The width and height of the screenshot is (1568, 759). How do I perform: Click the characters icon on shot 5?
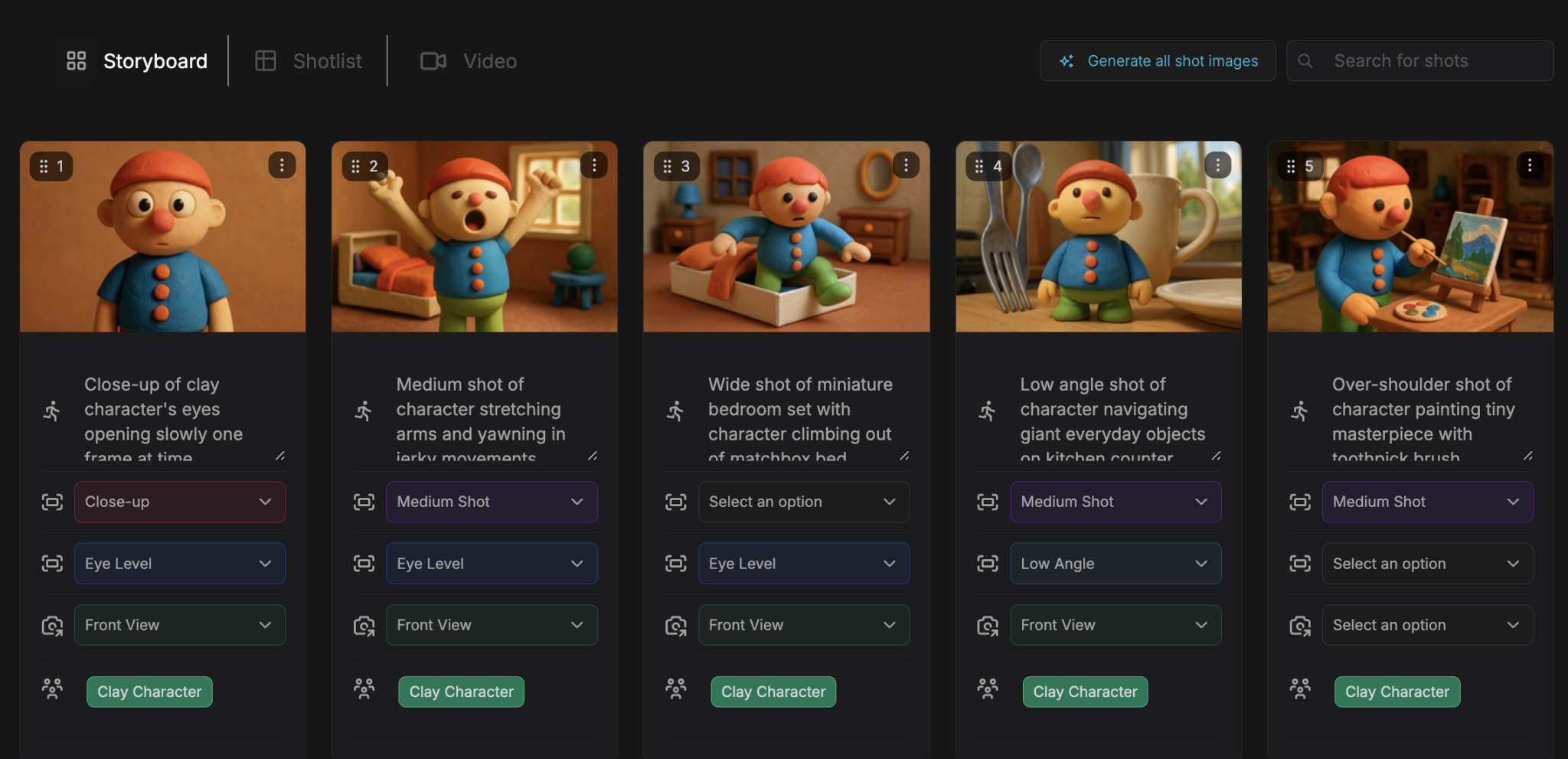[1299, 690]
